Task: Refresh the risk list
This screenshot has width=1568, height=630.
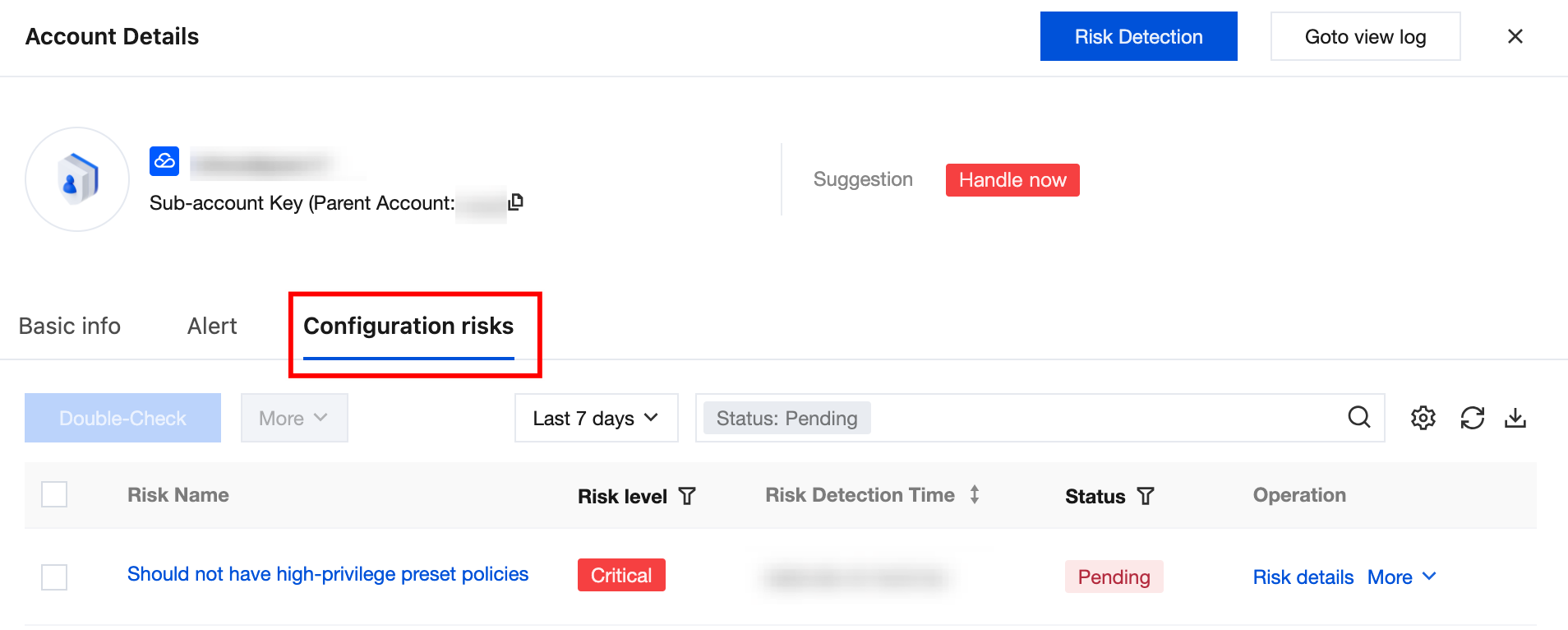Action: coord(1472,418)
